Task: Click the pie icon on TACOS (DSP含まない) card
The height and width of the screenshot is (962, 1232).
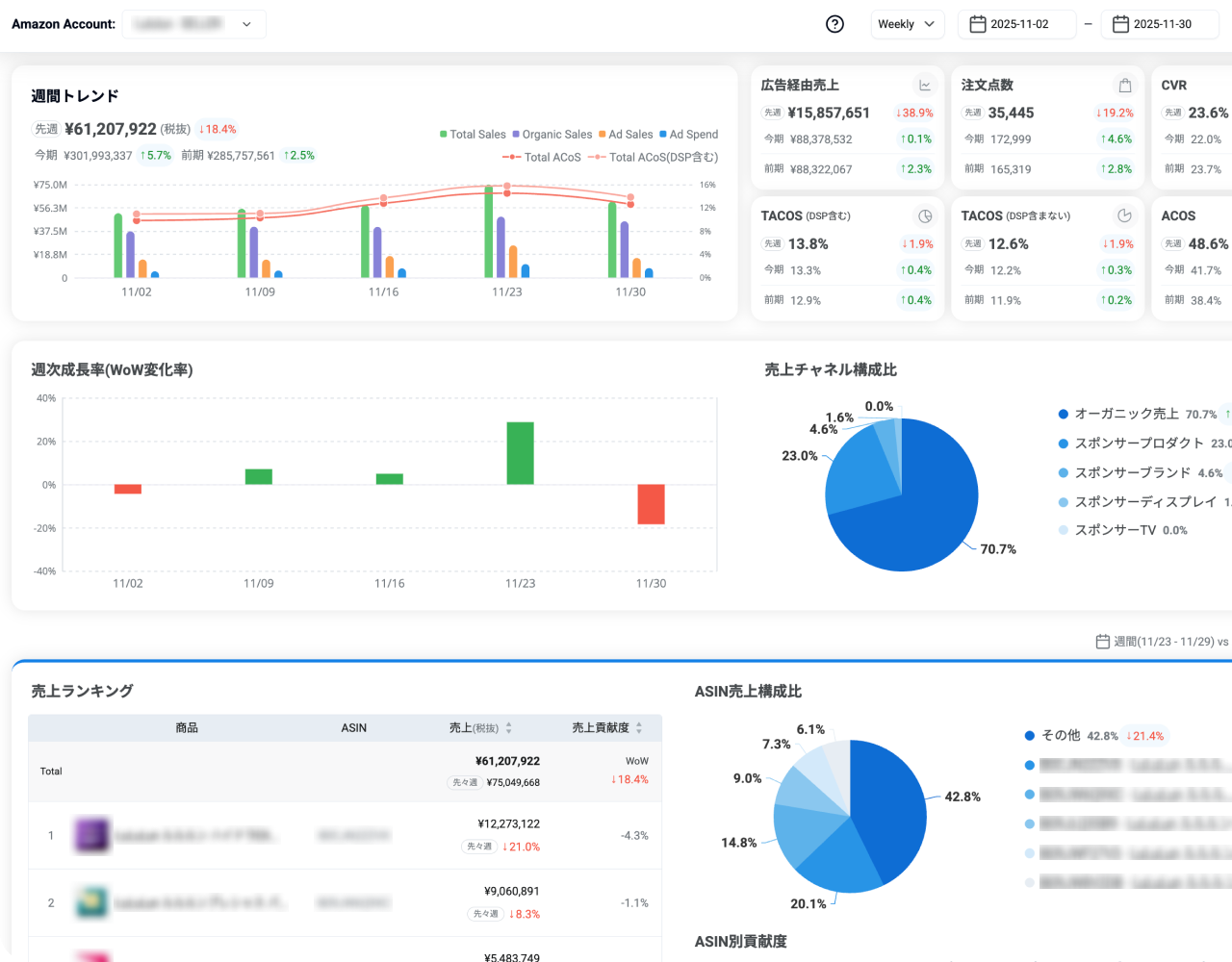Action: 1124,215
